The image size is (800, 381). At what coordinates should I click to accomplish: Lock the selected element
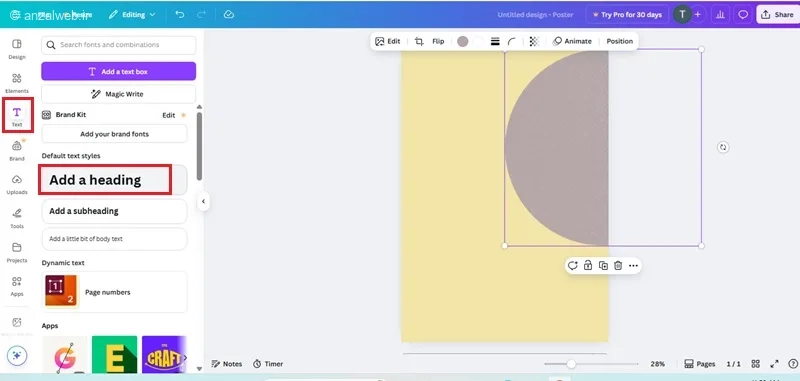(588, 266)
